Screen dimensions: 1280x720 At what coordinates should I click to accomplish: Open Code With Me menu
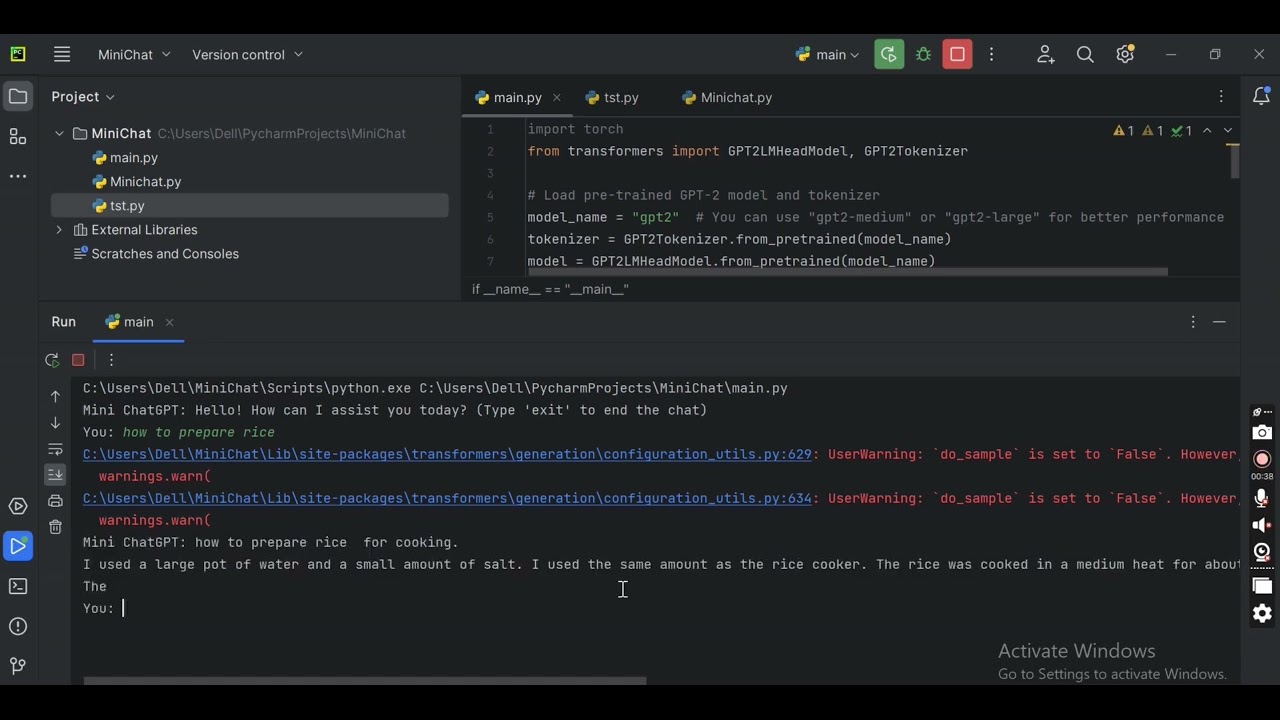point(1046,55)
